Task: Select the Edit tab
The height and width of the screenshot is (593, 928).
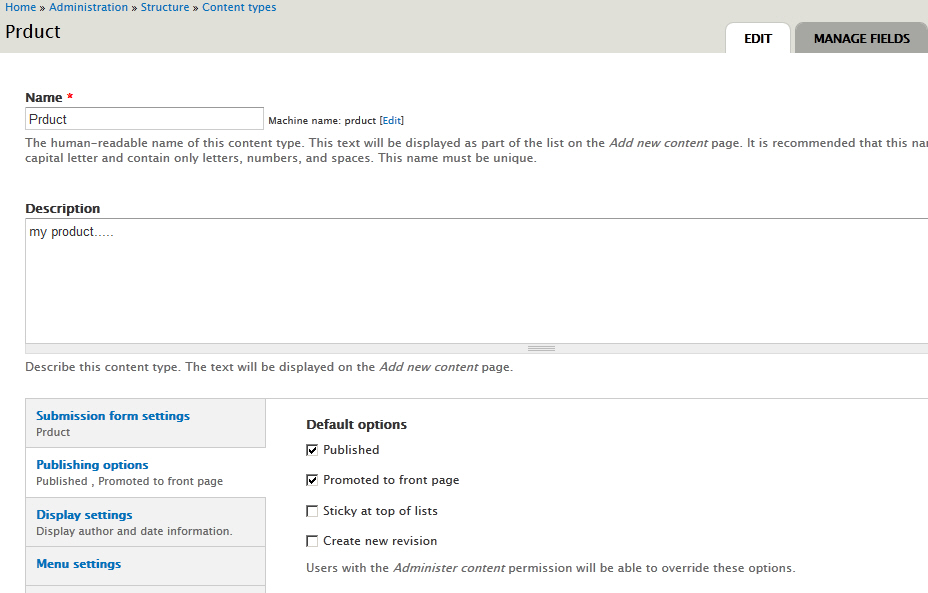Action: click(x=757, y=39)
